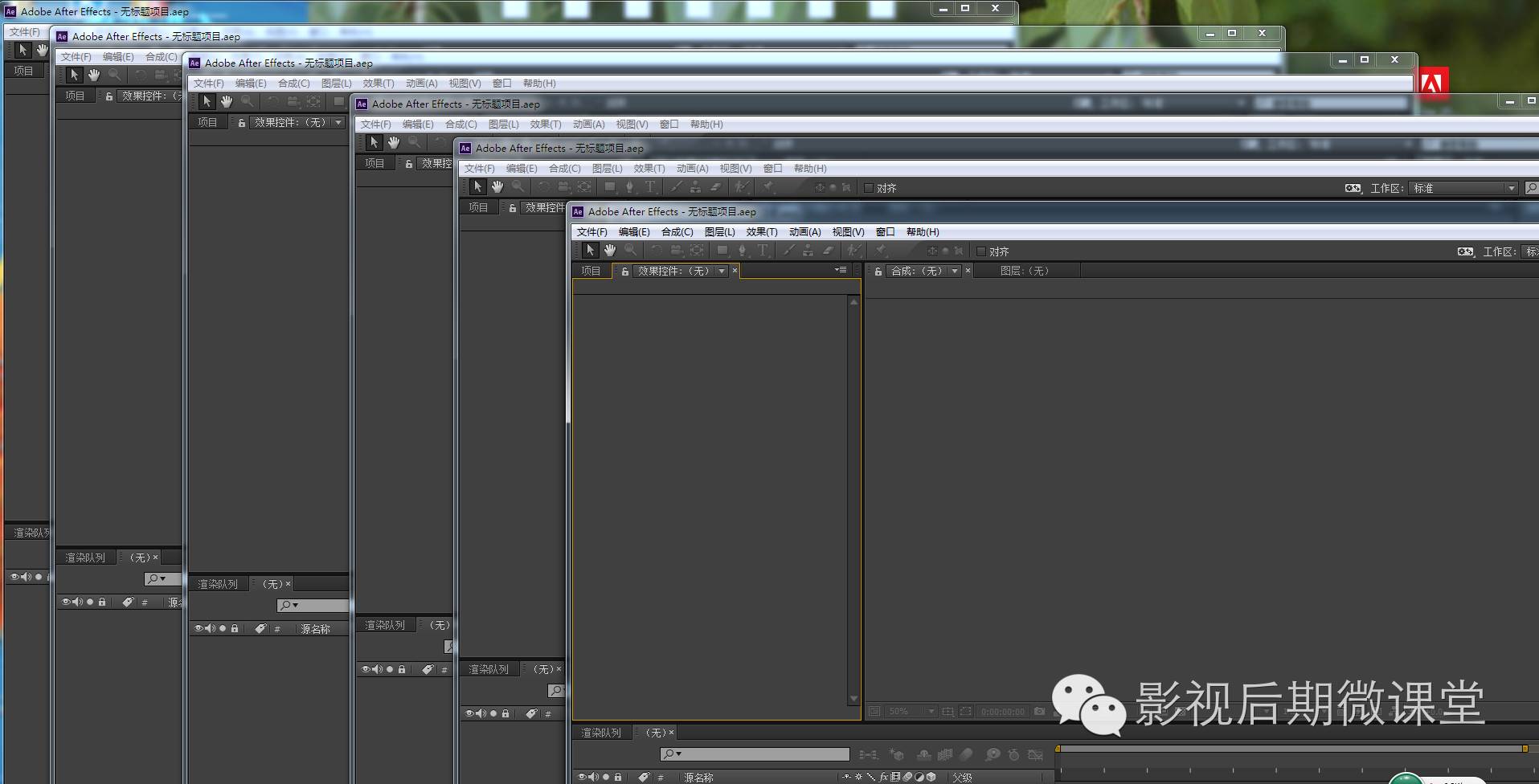The image size is (1539, 784).
Task: Click the search help icon beside 工作区 标准
Action: 1531,188
